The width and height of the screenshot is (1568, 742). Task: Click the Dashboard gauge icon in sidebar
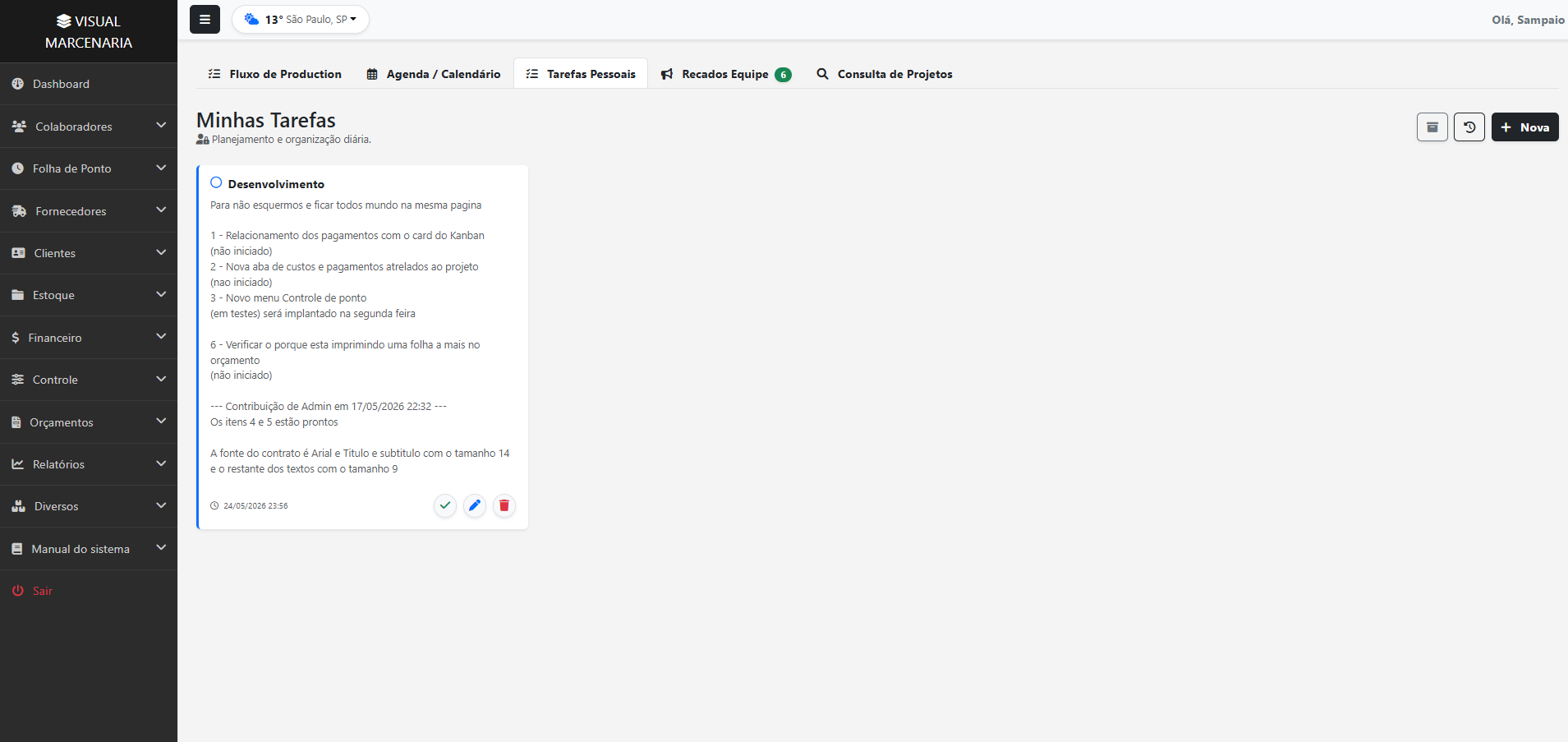click(x=18, y=84)
